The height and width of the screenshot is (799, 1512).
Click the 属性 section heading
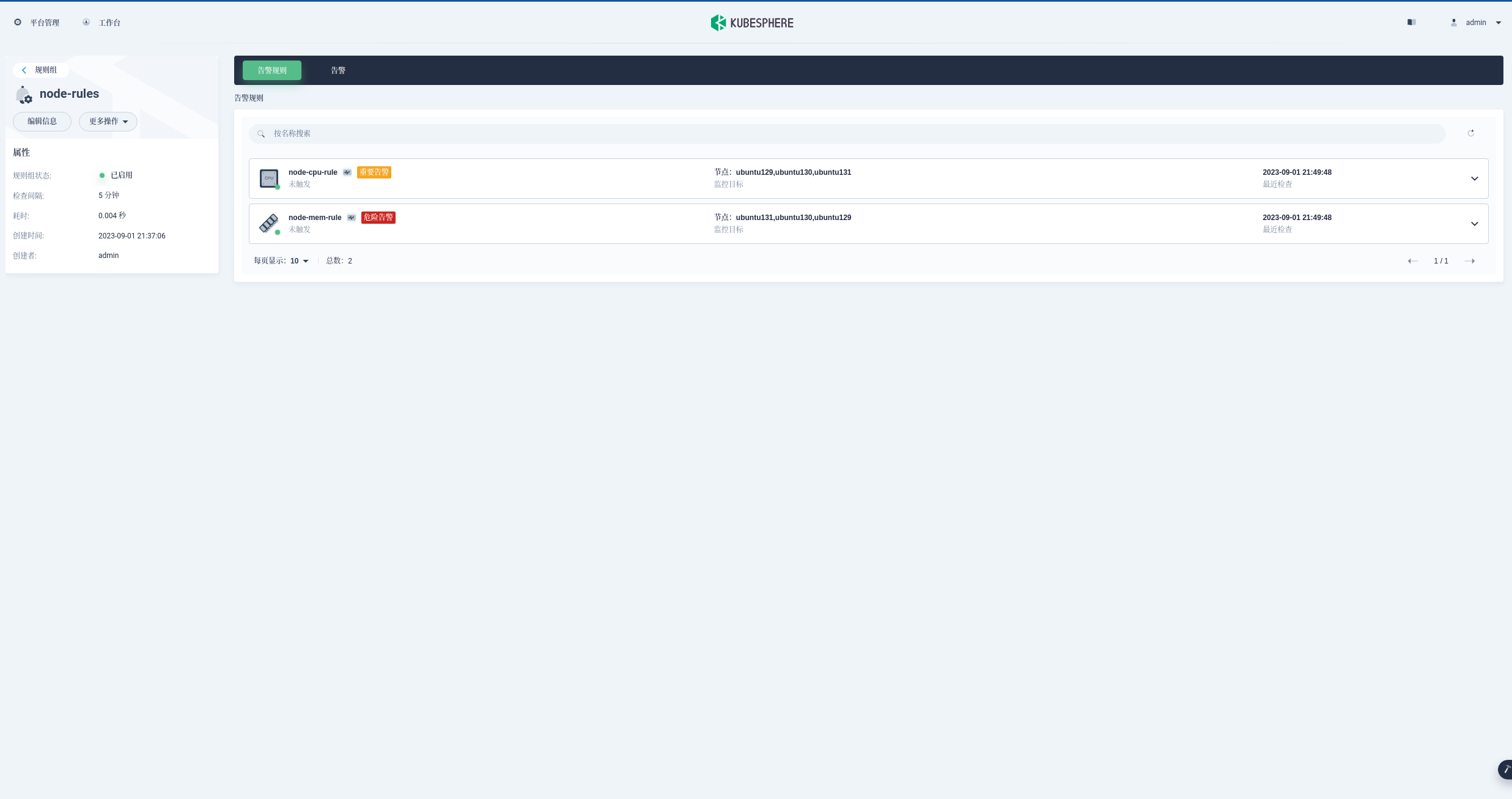21,153
